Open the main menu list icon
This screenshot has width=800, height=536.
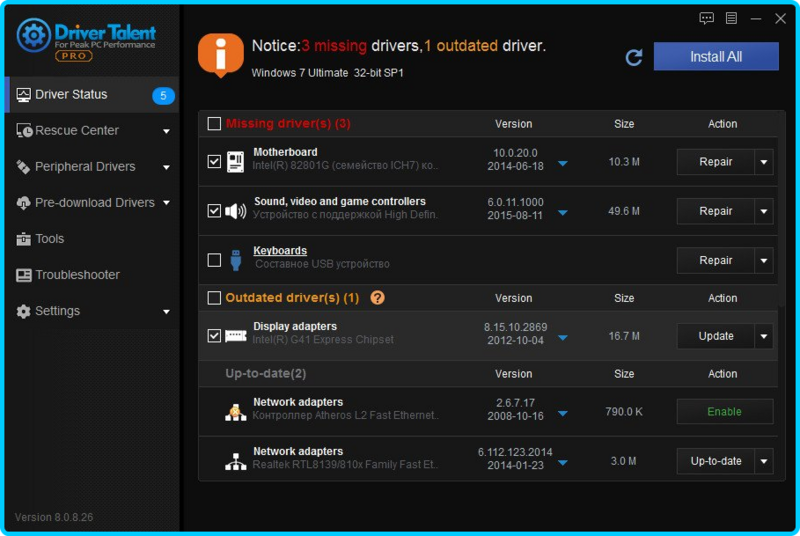tap(731, 18)
